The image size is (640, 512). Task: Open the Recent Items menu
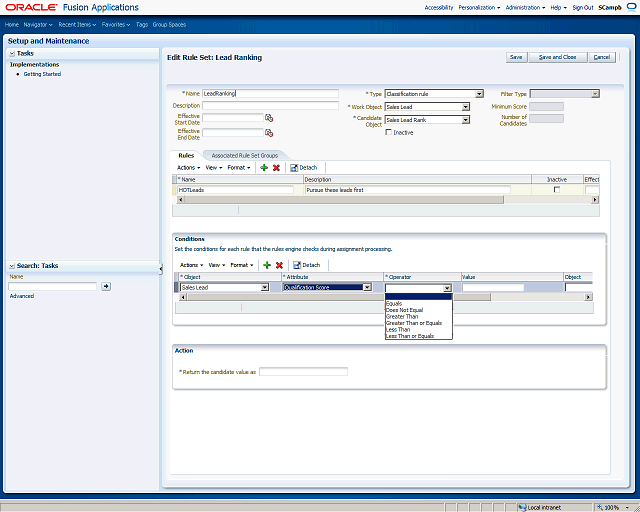point(77,25)
